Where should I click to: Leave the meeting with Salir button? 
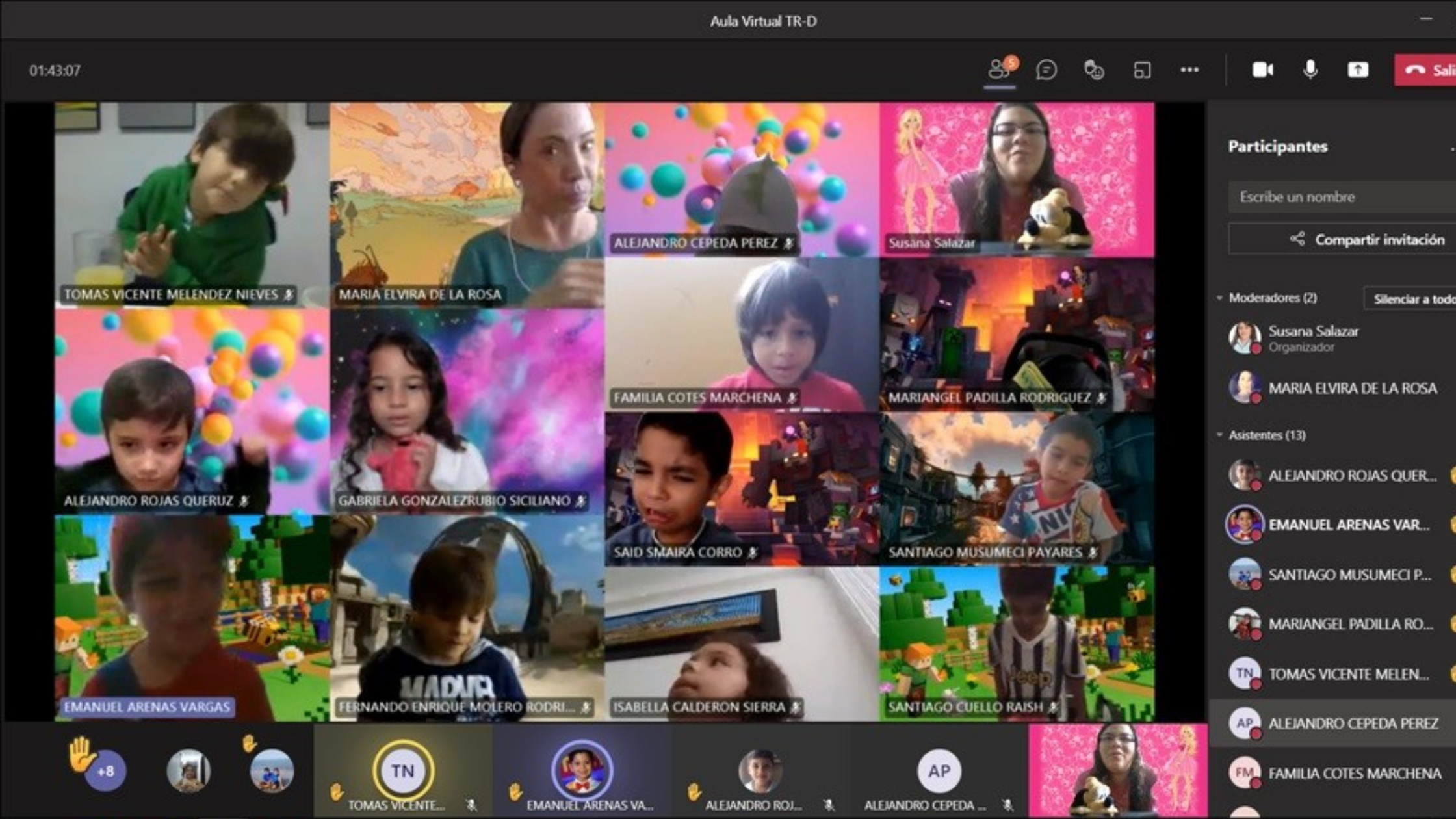(x=1425, y=70)
